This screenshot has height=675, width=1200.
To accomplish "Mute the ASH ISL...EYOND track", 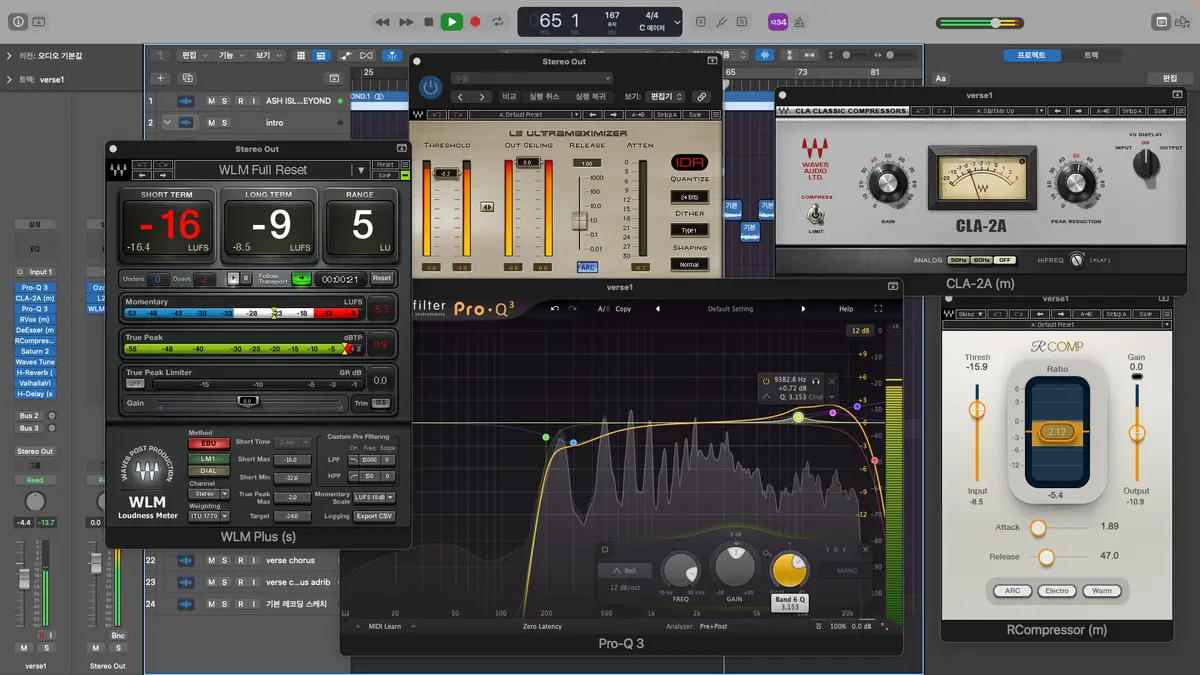I will click(x=211, y=101).
